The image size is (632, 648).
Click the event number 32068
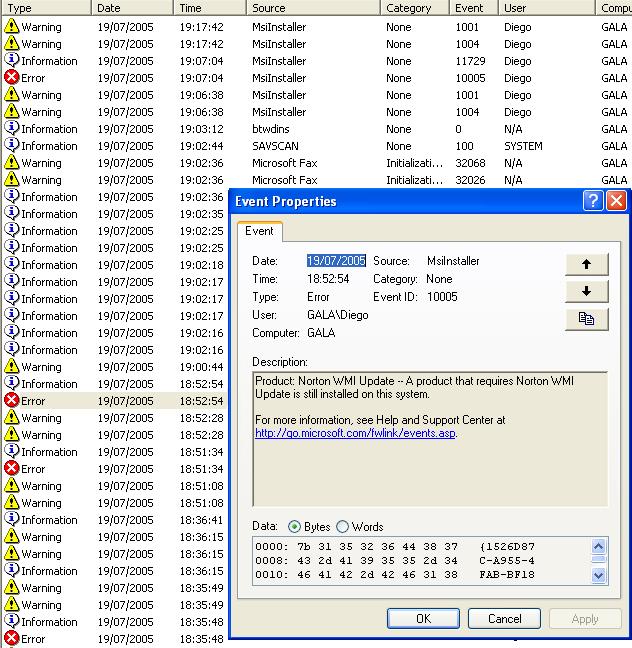click(470, 163)
